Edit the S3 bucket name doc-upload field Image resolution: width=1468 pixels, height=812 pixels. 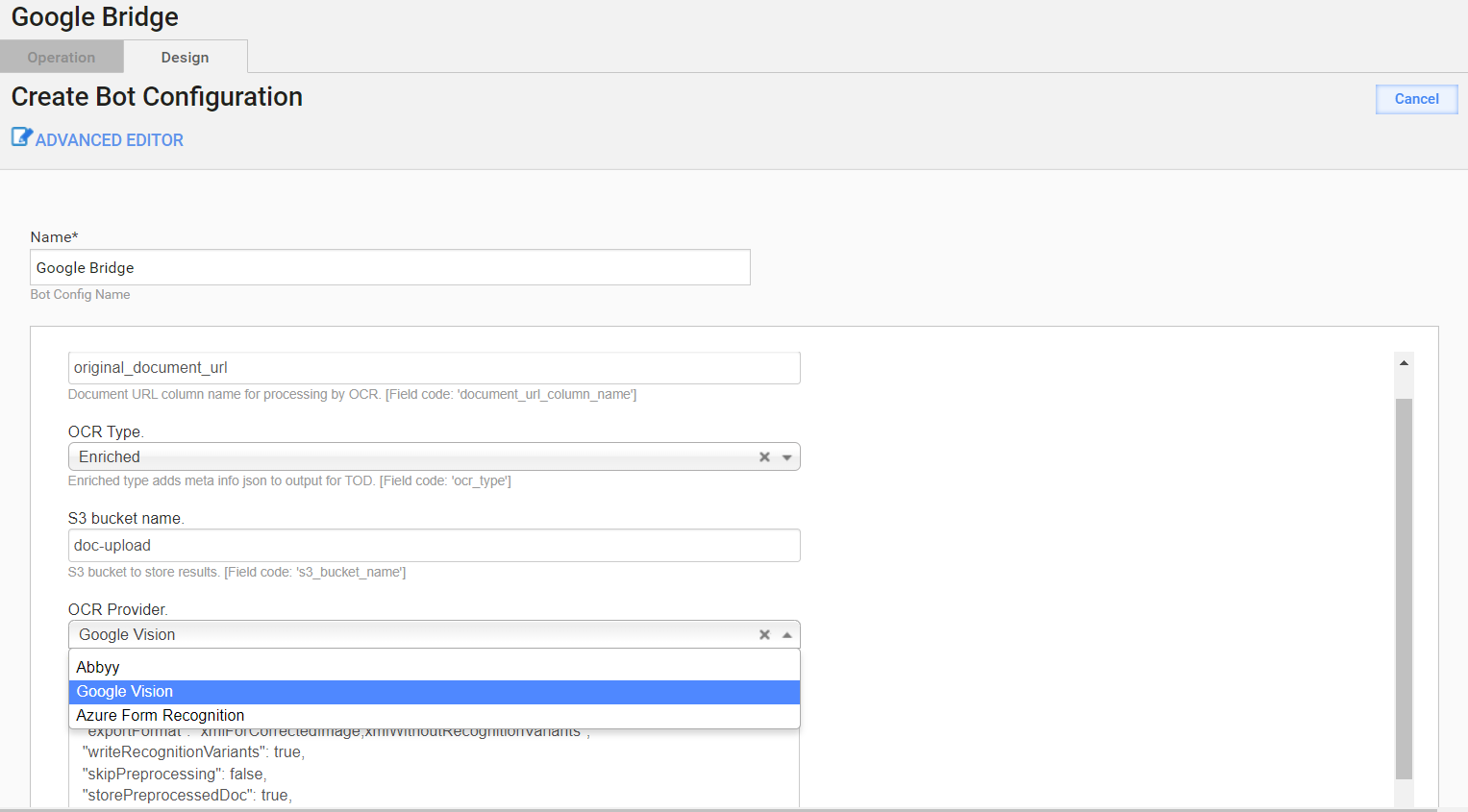[434, 546]
